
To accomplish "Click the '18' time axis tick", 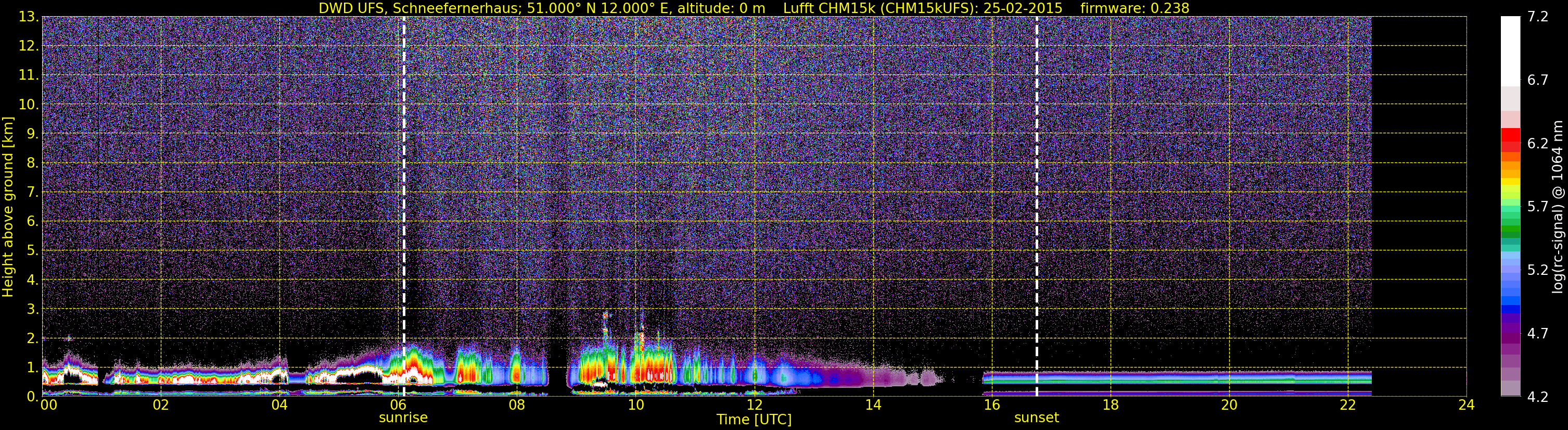I will point(1110,405).
